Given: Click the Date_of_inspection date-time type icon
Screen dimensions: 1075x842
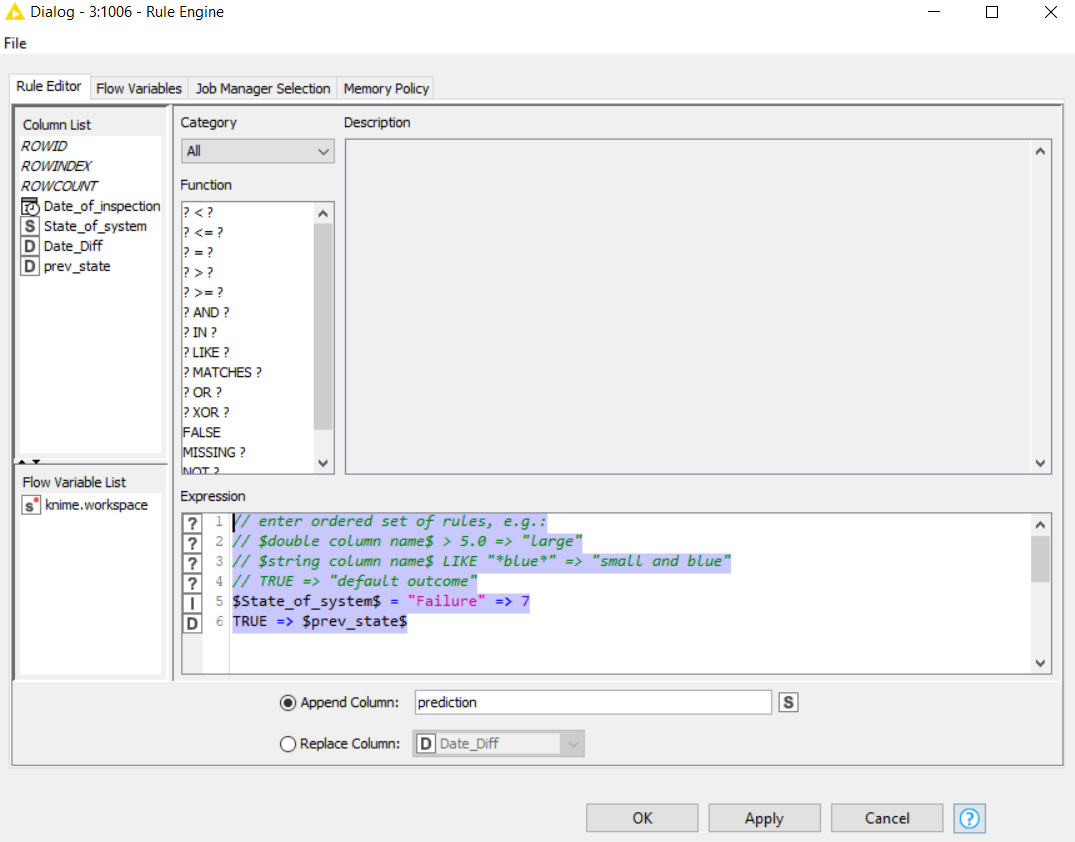Looking at the screenshot, I should 30,206.
